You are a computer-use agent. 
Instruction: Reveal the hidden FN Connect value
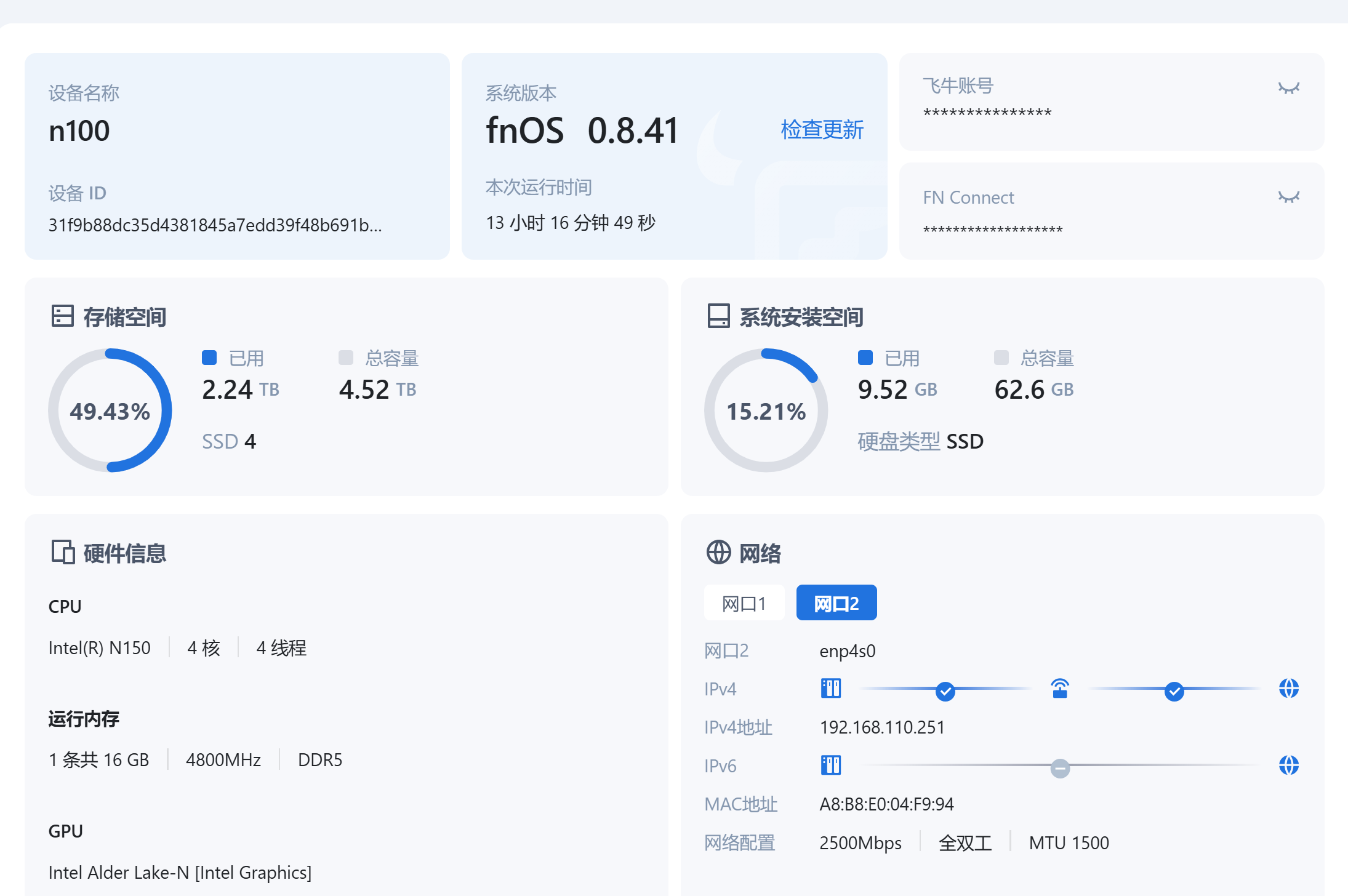click(1288, 197)
